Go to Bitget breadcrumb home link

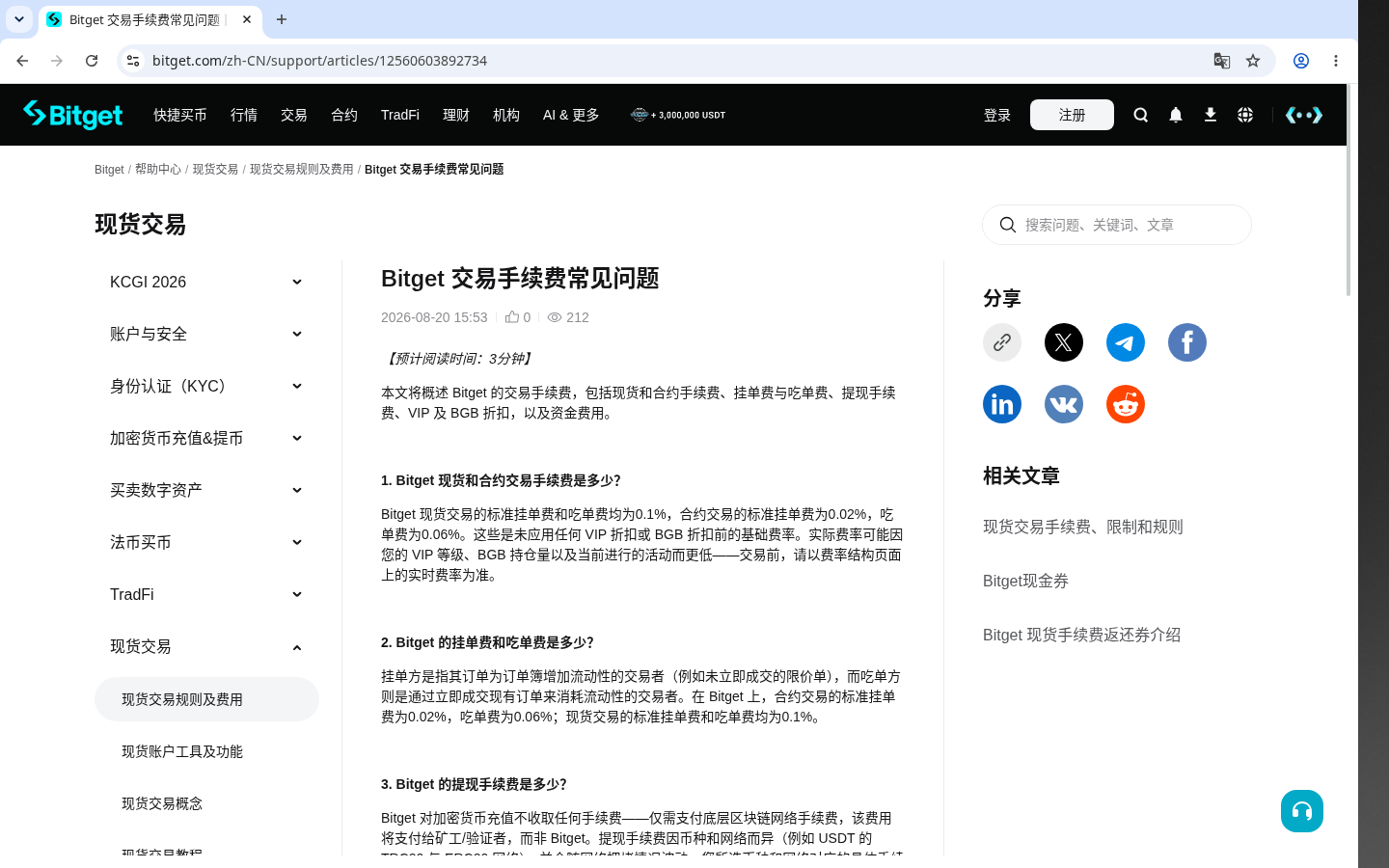coord(109,169)
